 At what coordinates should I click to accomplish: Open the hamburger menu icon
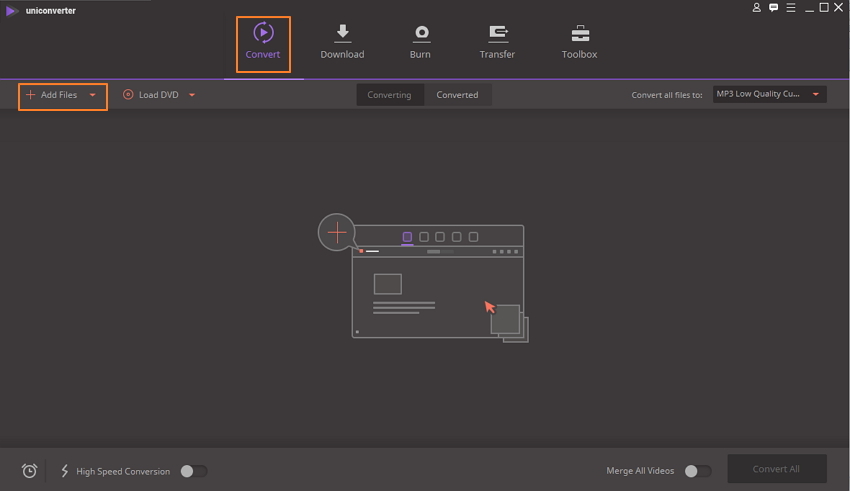click(791, 8)
